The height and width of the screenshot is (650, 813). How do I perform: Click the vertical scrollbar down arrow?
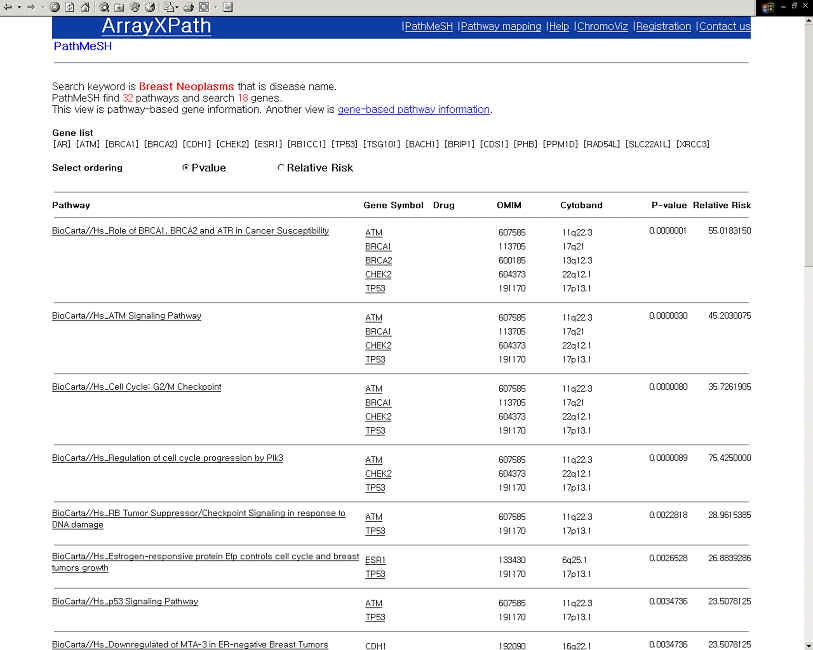808,645
